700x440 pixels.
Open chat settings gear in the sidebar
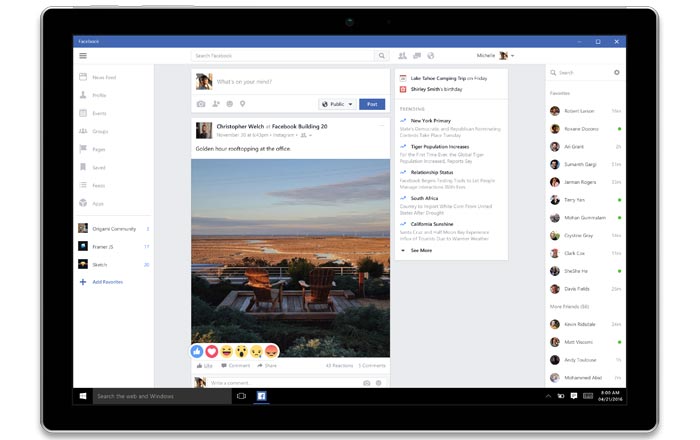click(617, 72)
